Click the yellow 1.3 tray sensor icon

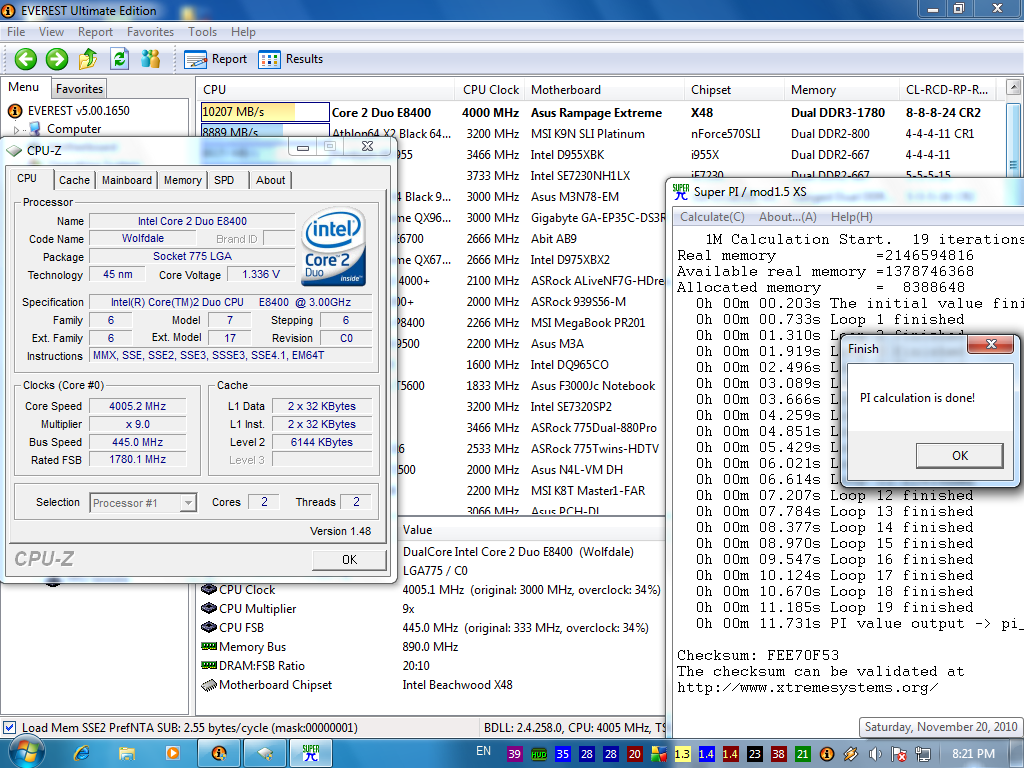pos(682,754)
